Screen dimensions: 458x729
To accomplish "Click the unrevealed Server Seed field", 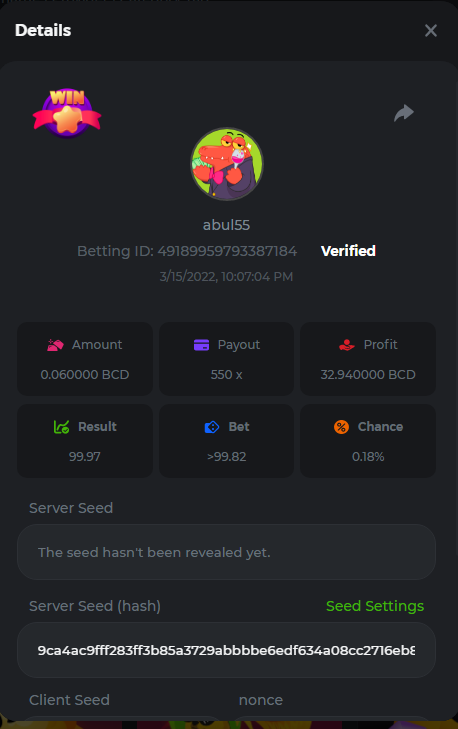I will click(226, 552).
